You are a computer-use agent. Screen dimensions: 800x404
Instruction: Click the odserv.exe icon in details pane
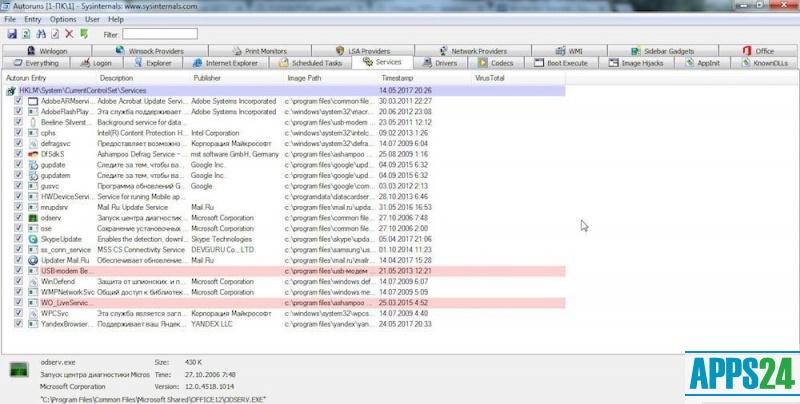(19, 369)
